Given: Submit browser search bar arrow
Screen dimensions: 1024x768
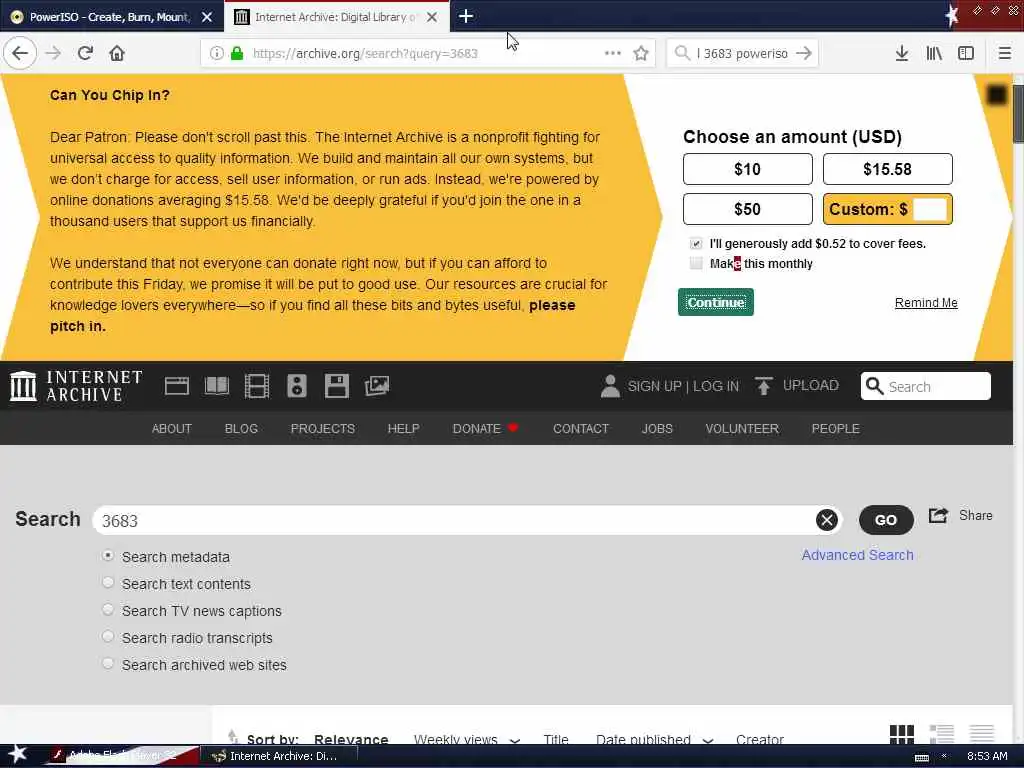Looking at the screenshot, I should click(x=804, y=53).
